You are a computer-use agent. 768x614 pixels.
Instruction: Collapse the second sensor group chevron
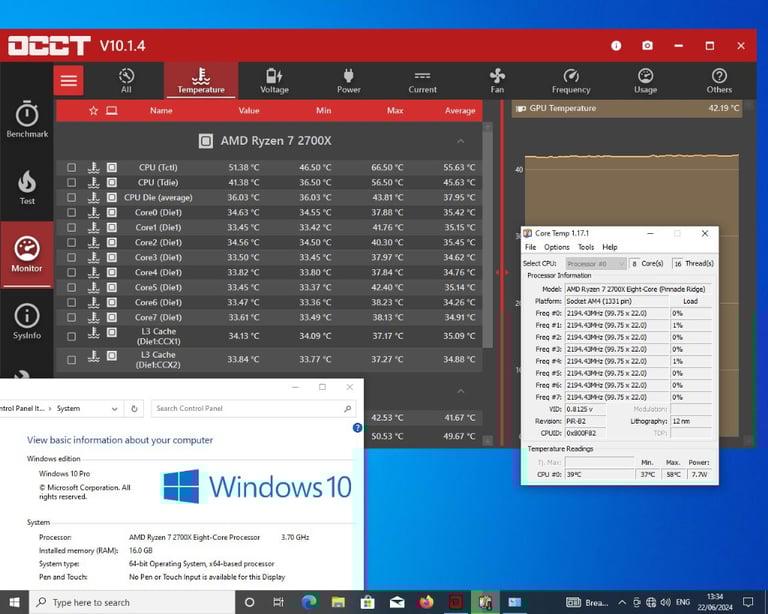click(460, 391)
